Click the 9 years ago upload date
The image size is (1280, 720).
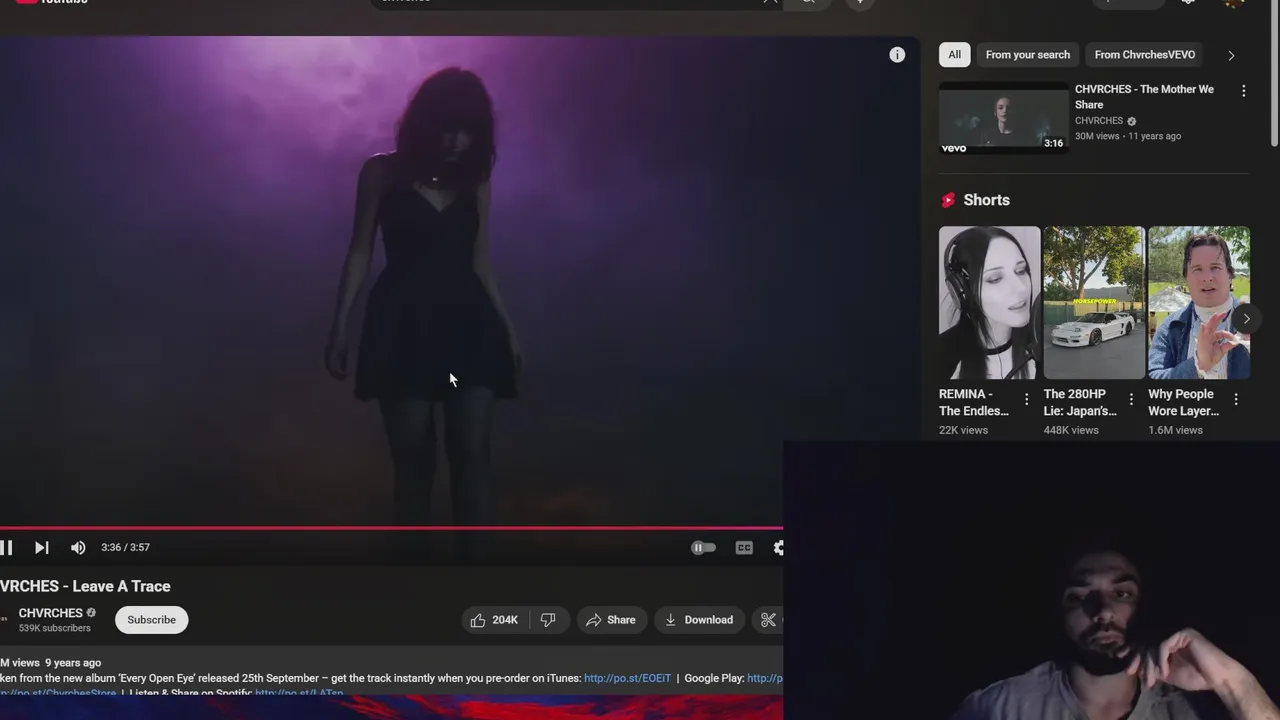73,662
